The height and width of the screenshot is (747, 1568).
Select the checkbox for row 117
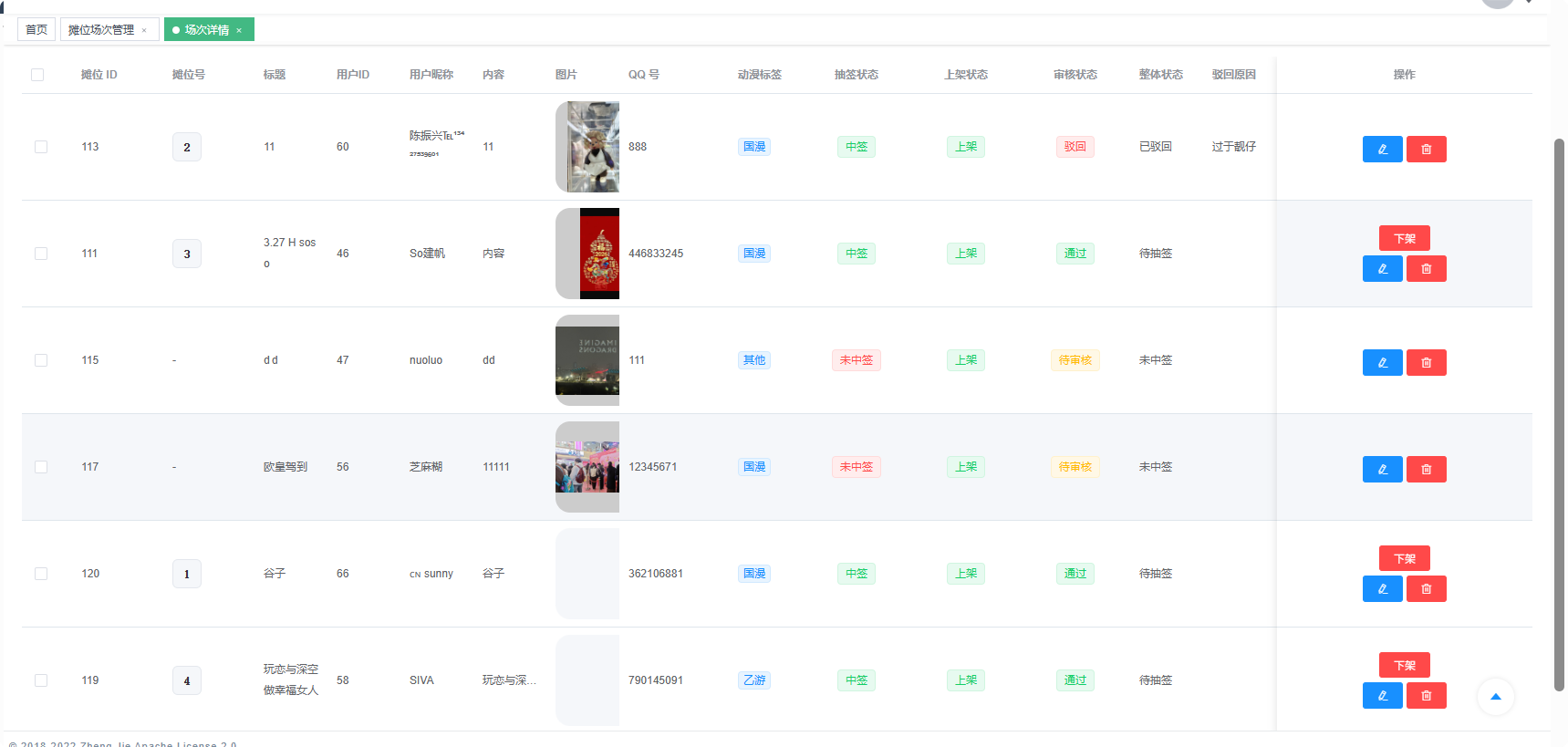point(41,467)
